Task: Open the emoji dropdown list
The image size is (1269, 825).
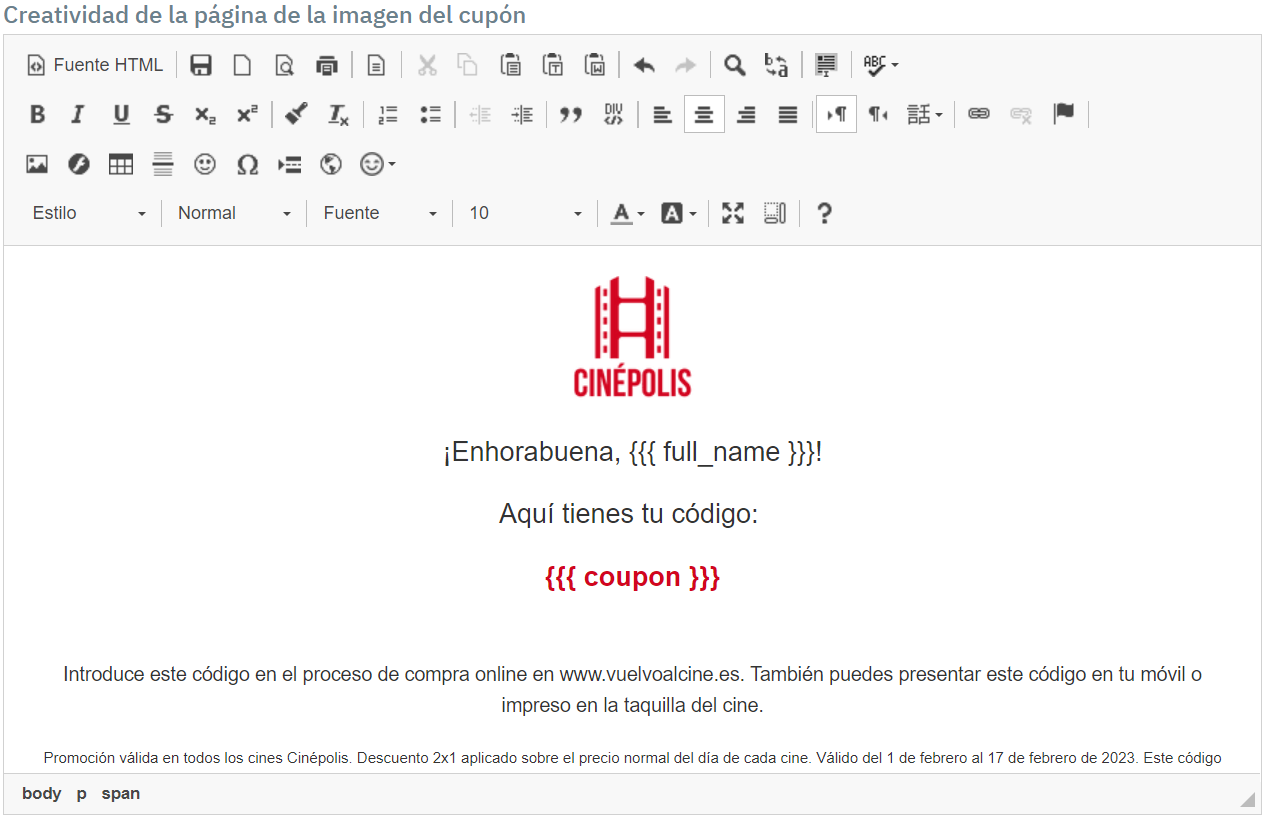Action: 378,164
